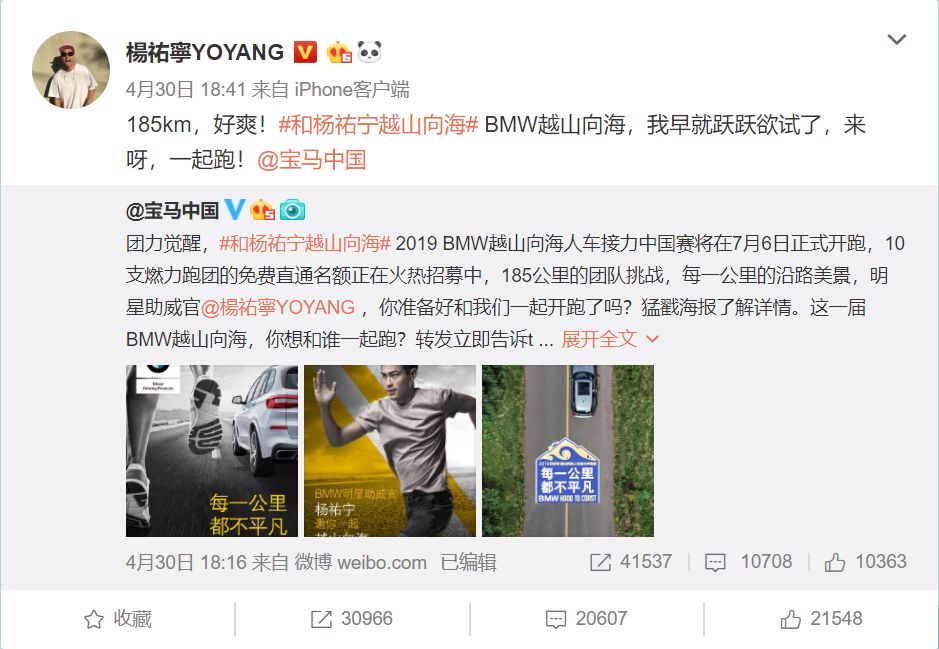Toggle 收藏 star to favorite the post
The width and height of the screenshot is (939, 649).
click(117, 618)
